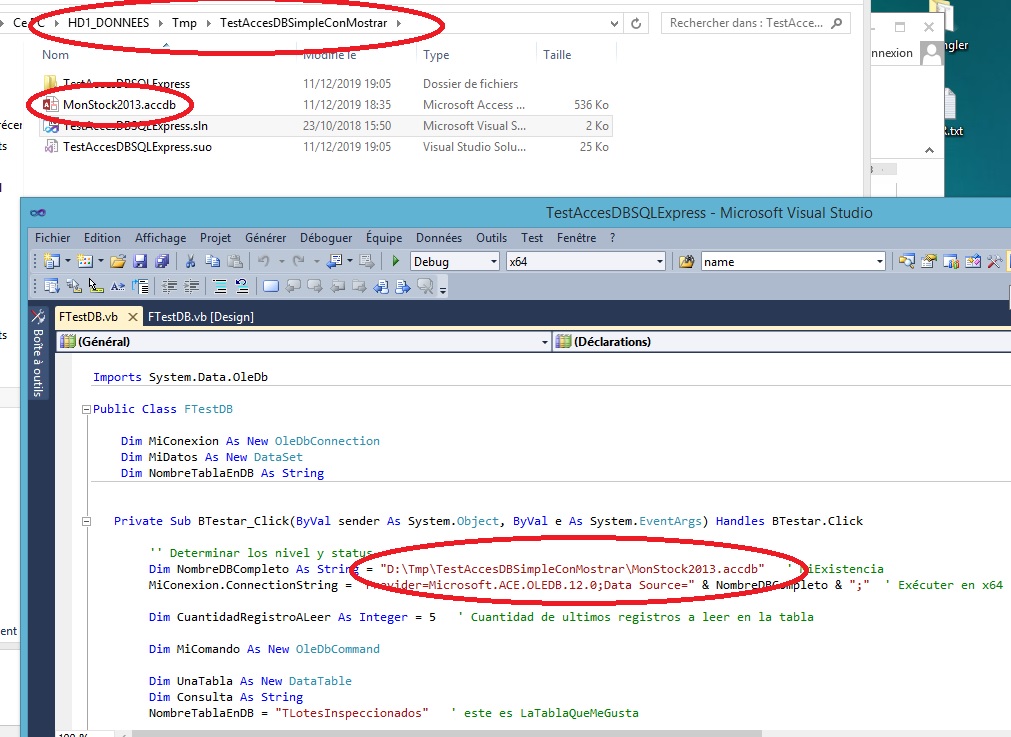
Task: Open the New Project dropdown arrow
Action: pos(67,261)
